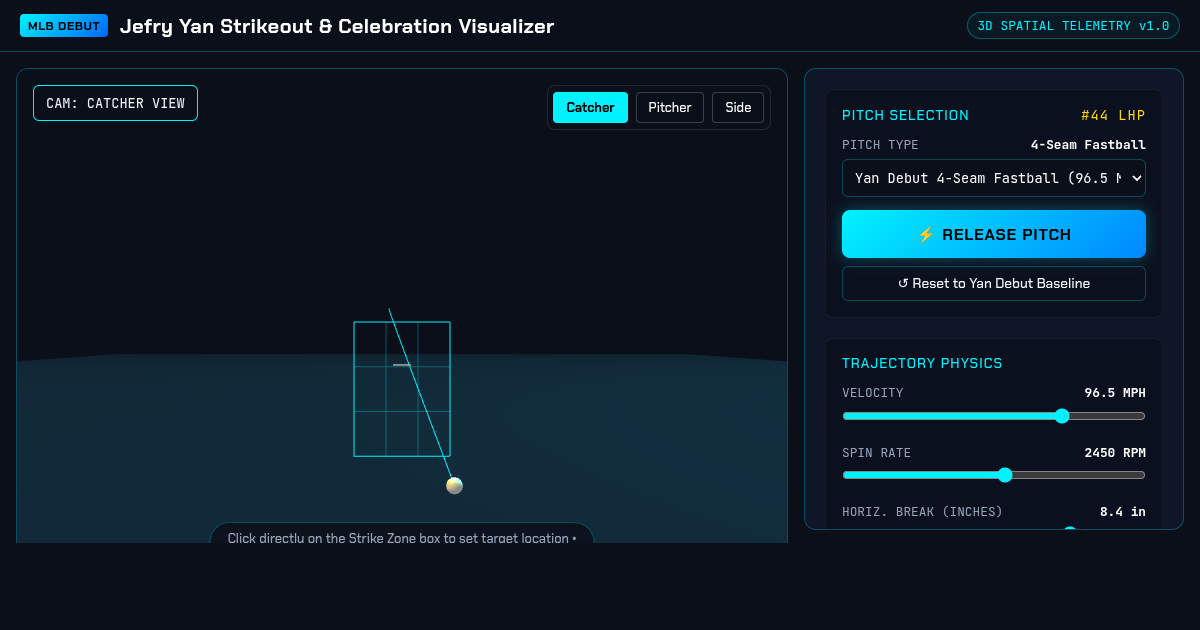Click the 4-Seam Fastball pitch type text
The width and height of the screenshot is (1200, 630).
click(x=1088, y=145)
